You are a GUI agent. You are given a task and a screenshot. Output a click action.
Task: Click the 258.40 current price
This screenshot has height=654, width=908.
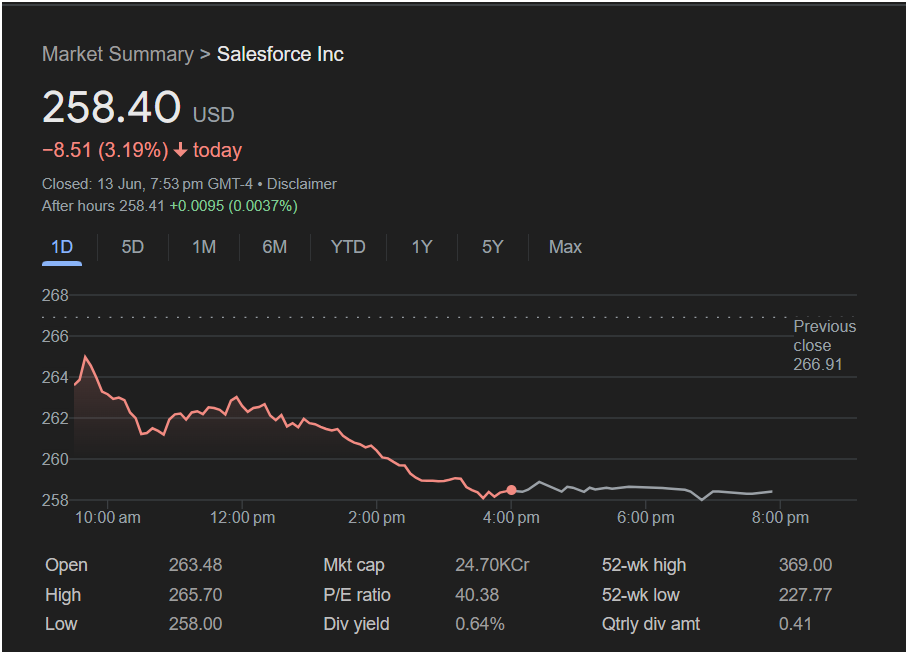pos(112,107)
